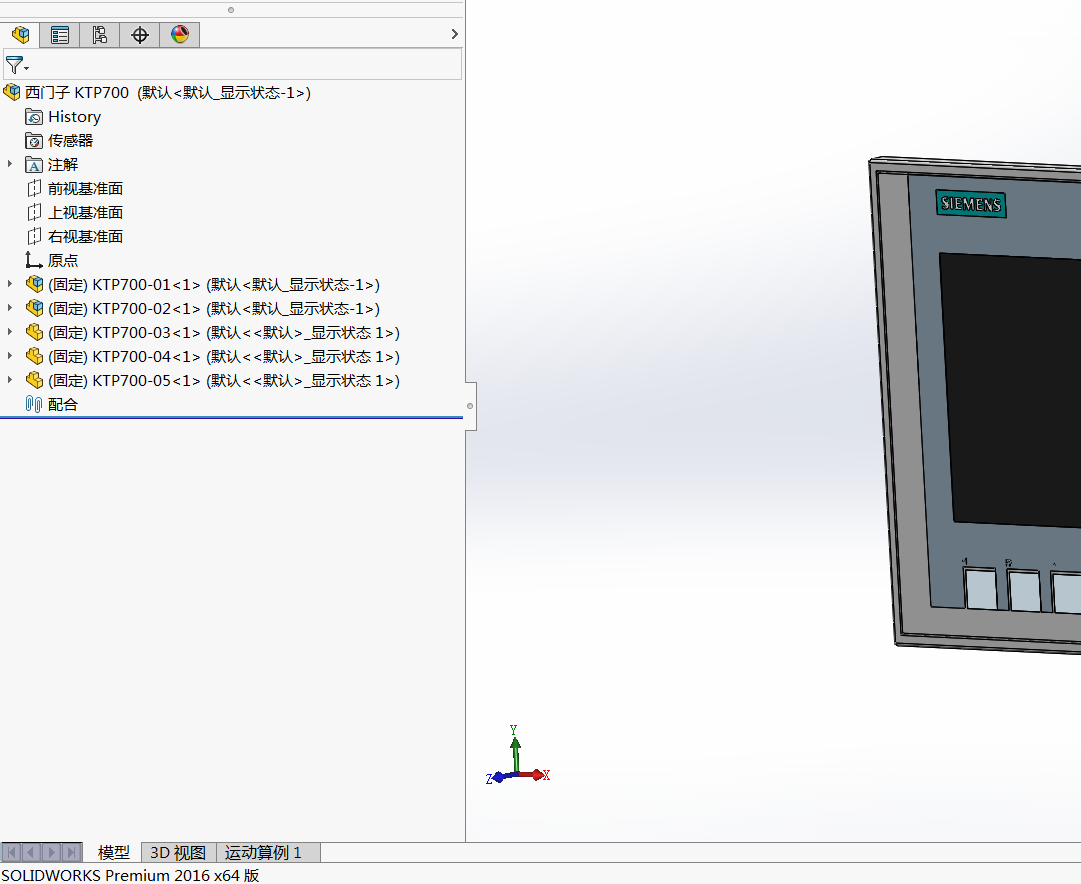This screenshot has width=1081, height=884.
Task: Select the KTP700-04<1> part
Action: click(224, 357)
